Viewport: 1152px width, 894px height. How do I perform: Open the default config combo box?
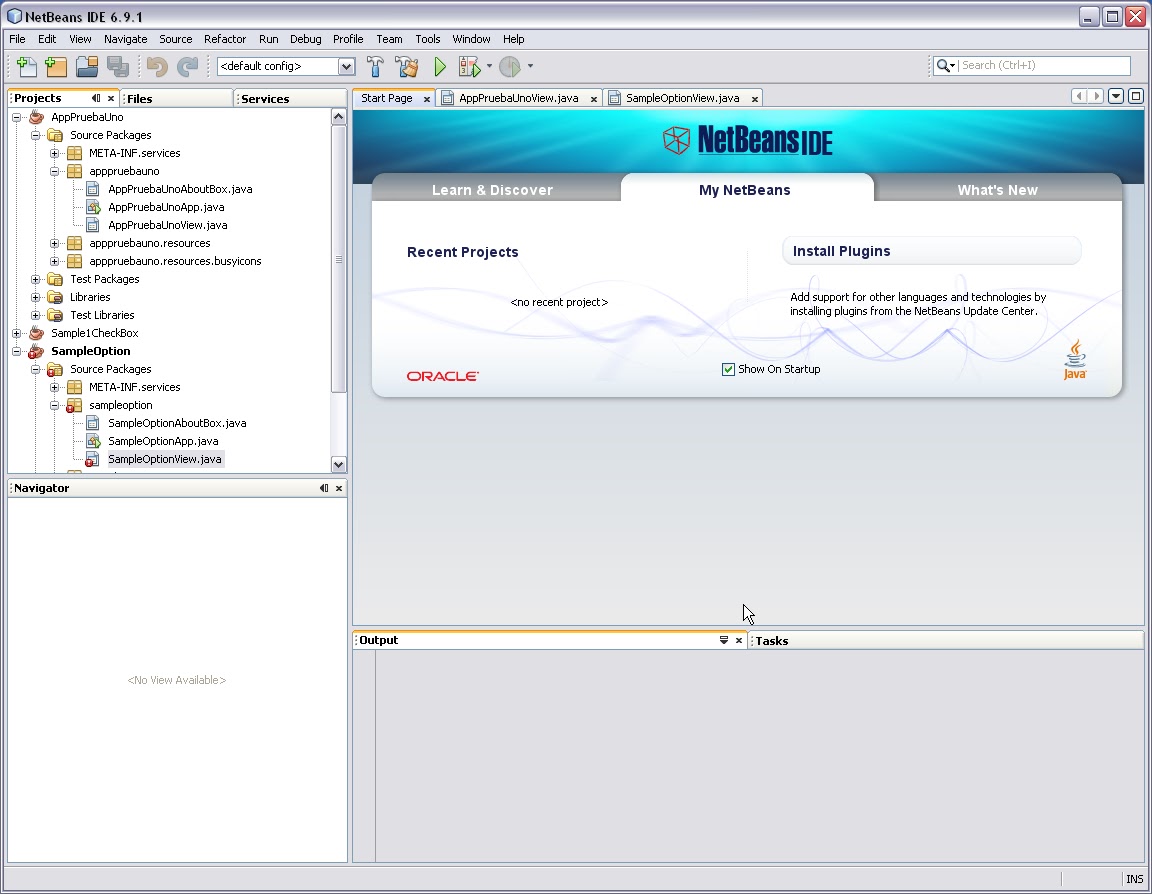[345, 66]
